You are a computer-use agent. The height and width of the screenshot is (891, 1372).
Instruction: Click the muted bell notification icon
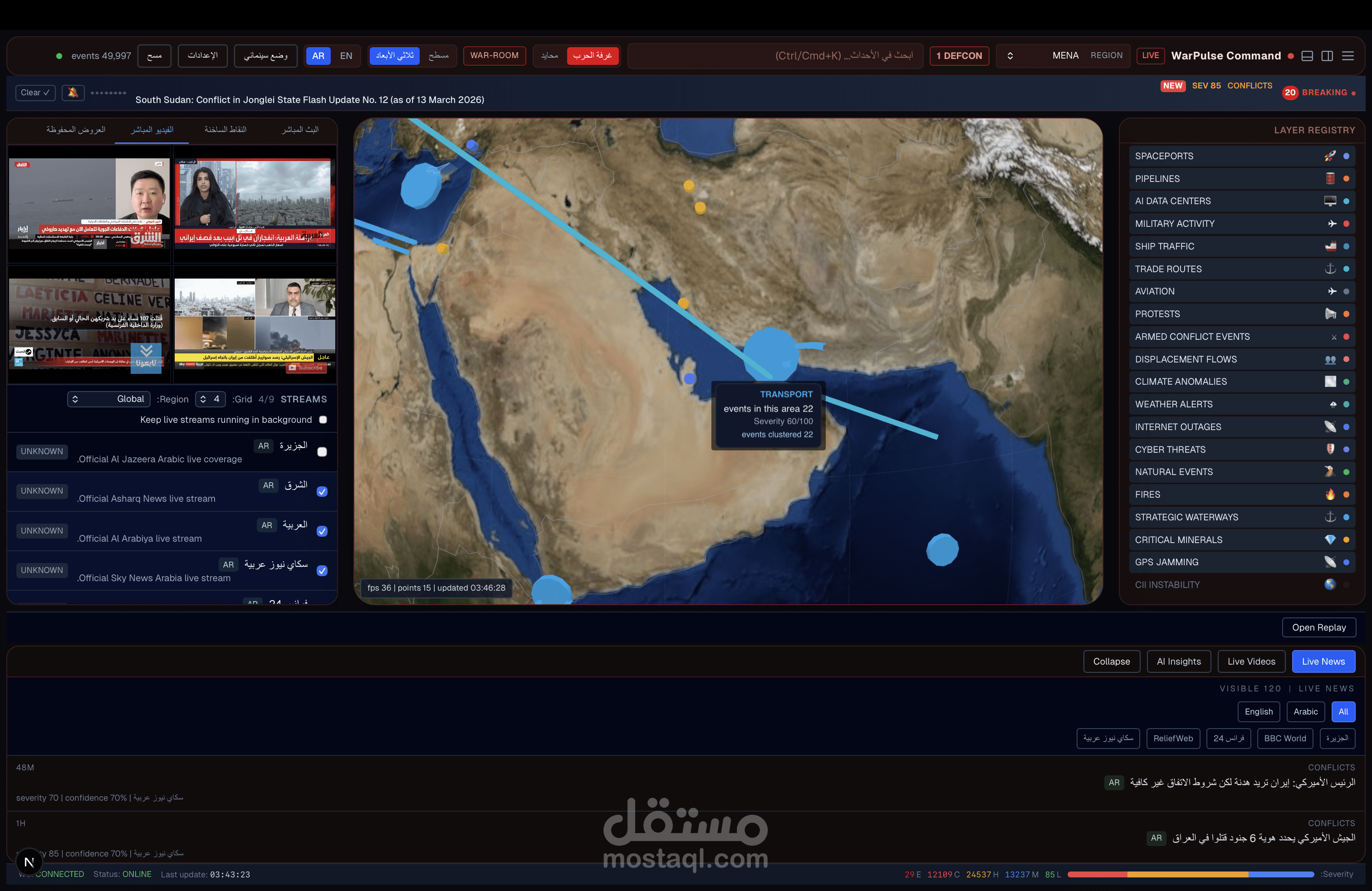click(73, 92)
